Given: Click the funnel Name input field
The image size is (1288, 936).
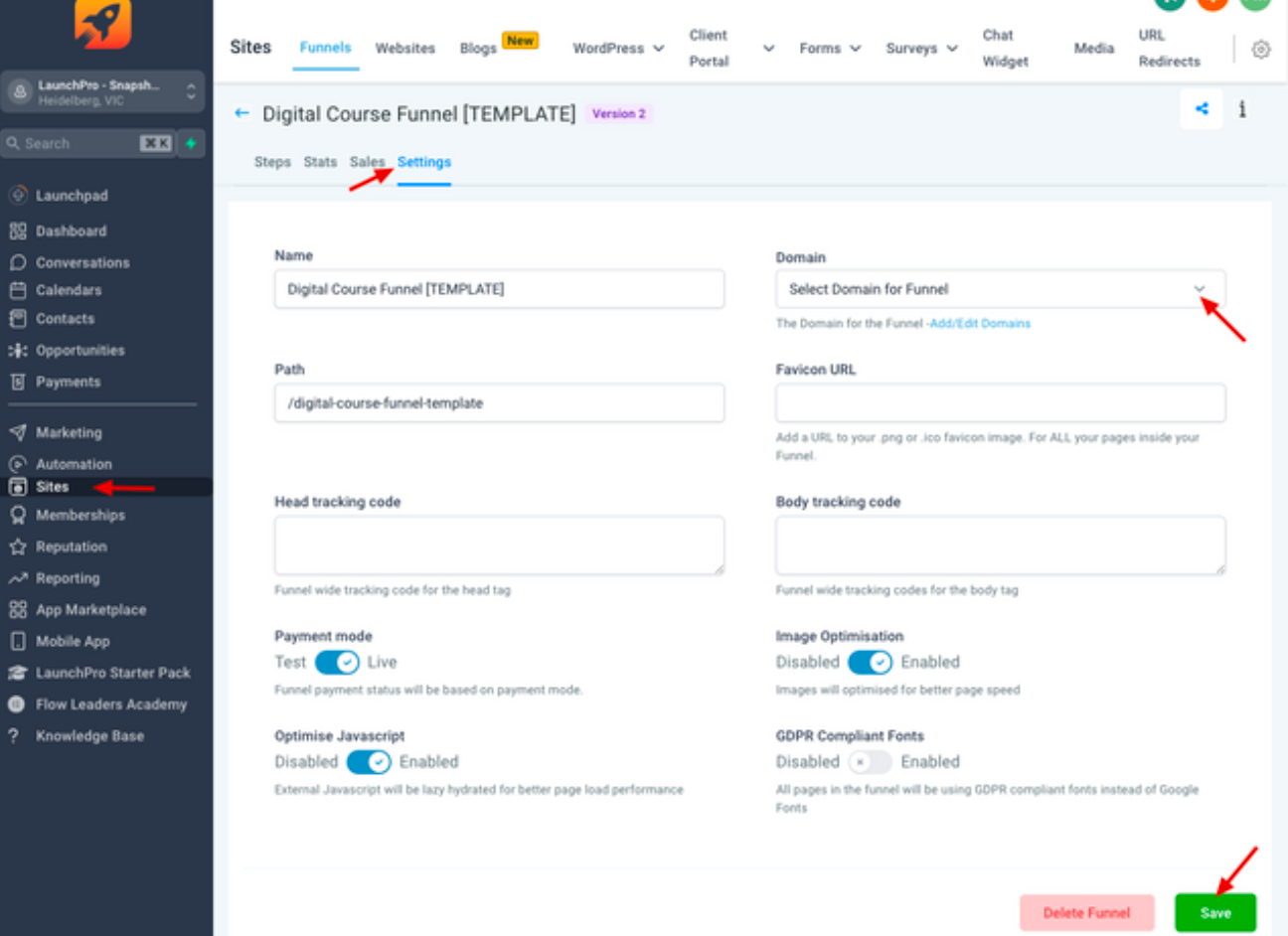Looking at the screenshot, I should [499, 289].
